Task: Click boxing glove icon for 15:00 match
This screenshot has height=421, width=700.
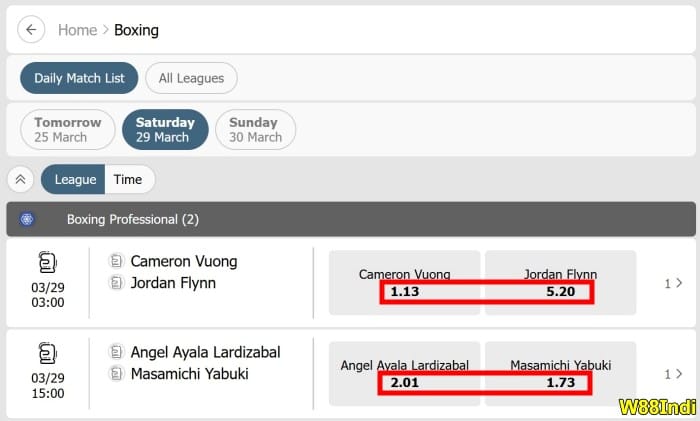Action: (47, 353)
